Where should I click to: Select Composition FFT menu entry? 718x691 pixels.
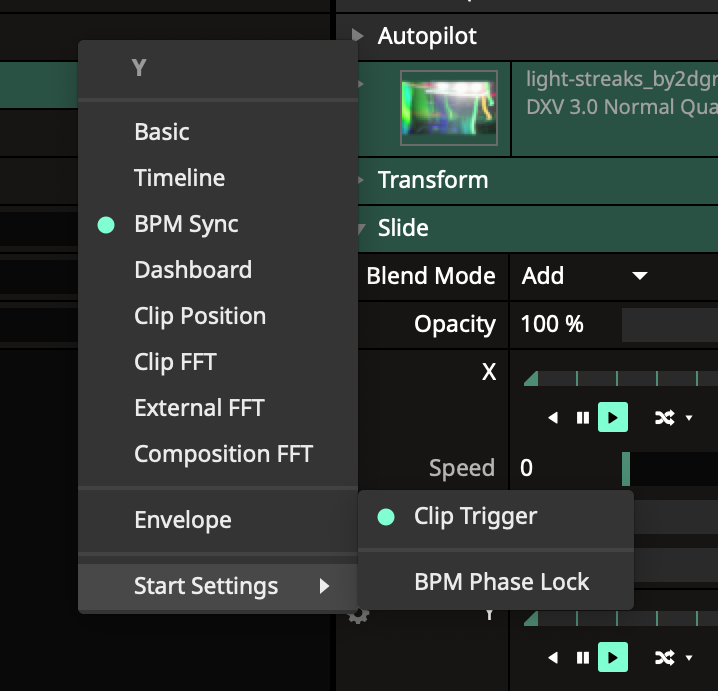(223, 454)
